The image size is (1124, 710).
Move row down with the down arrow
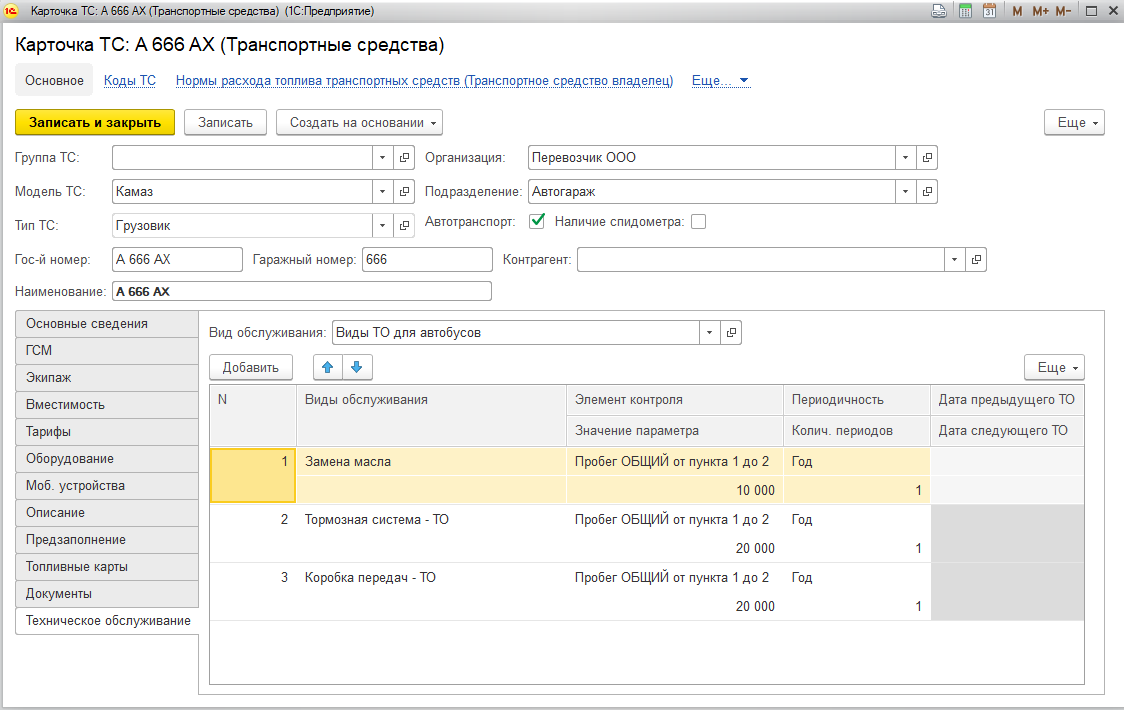356,367
